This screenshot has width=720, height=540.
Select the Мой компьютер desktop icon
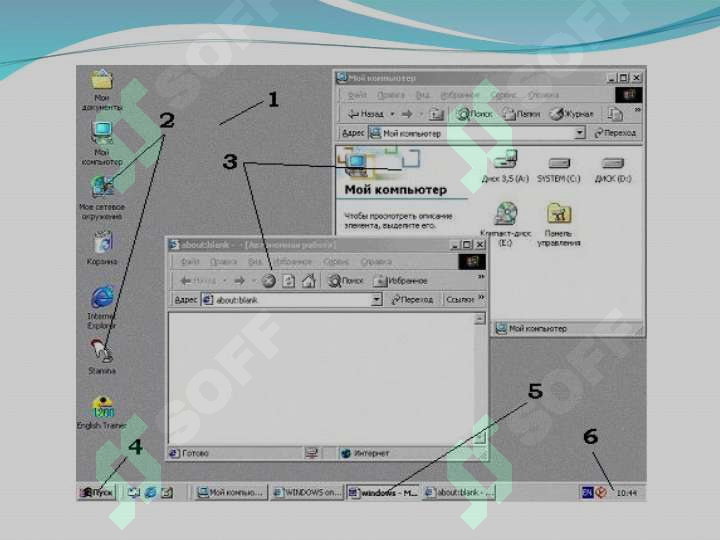[x=102, y=144]
